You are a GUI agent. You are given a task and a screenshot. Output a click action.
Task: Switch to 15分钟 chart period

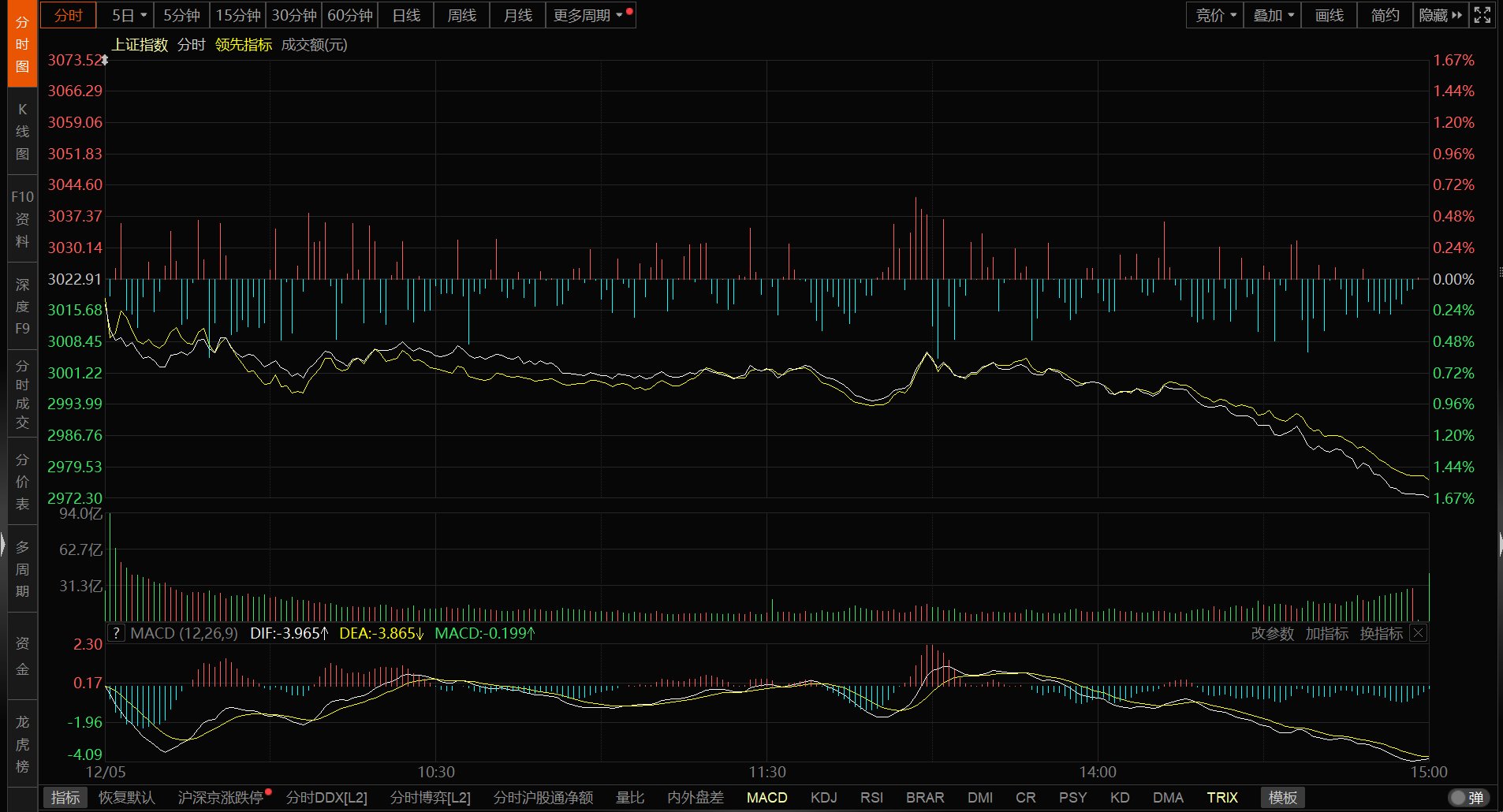(238, 15)
